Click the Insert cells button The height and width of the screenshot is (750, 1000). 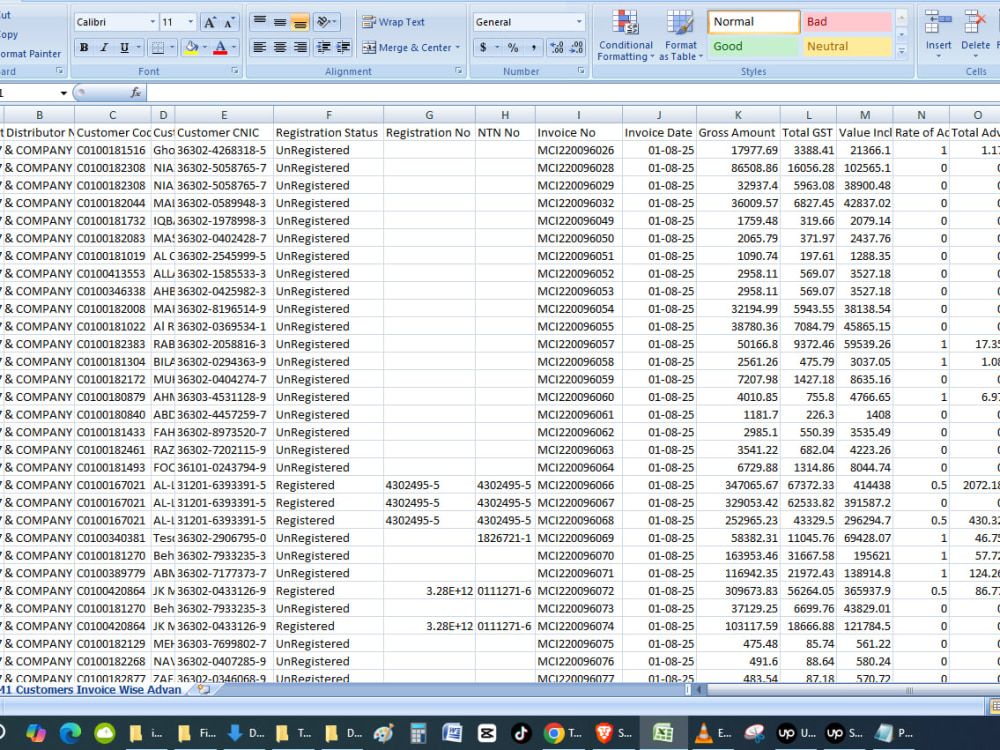[x=938, y=34]
